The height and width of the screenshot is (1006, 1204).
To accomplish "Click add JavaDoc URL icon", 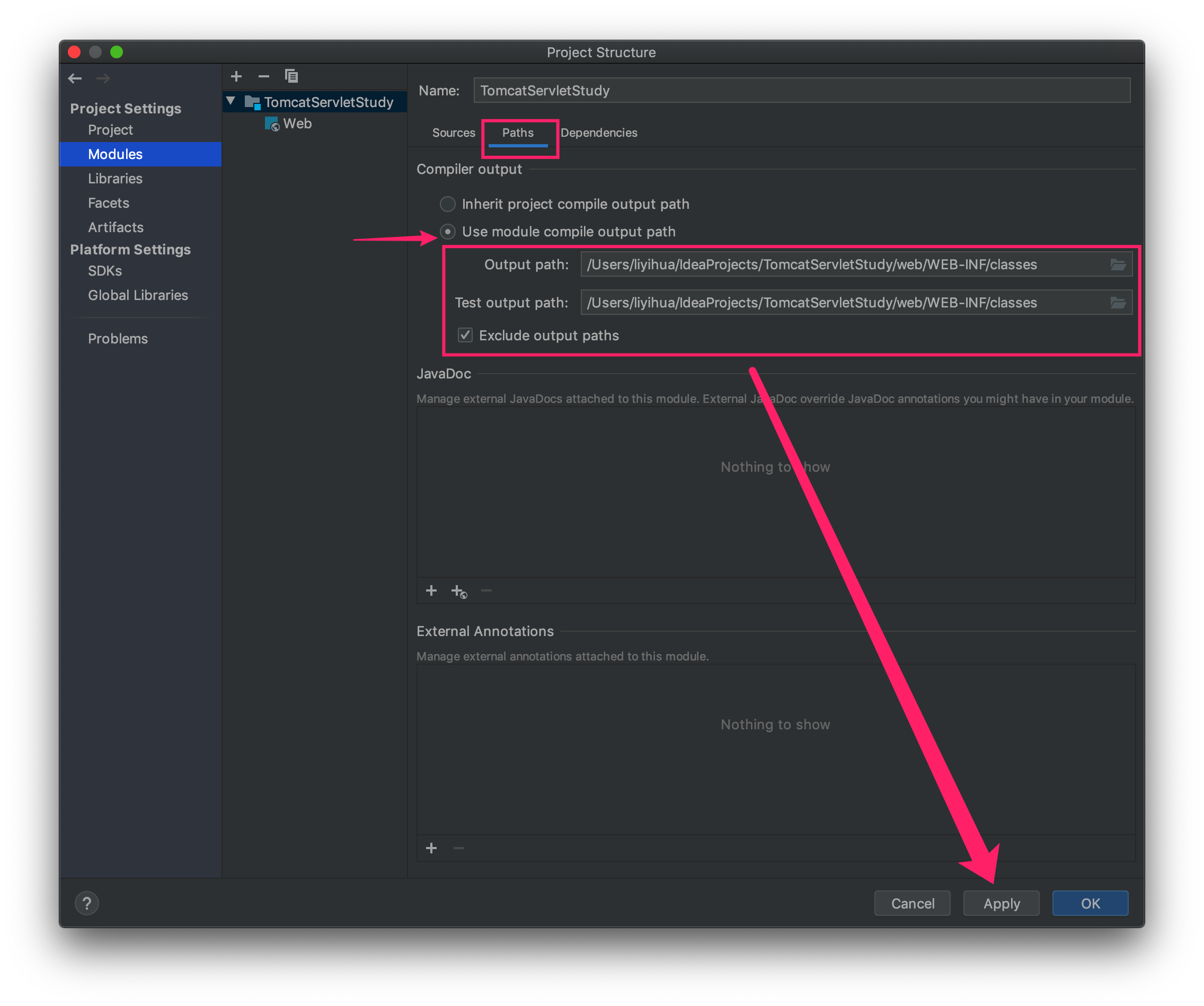I will pyautogui.click(x=459, y=591).
